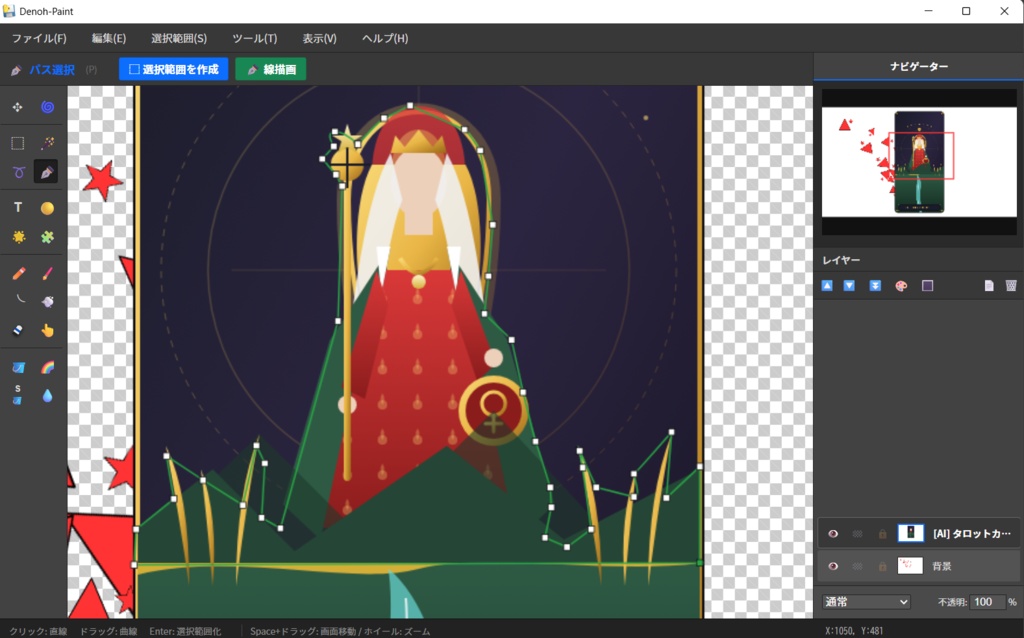Click the purple square layer icon
The width and height of the screenshot is (1024, 638).
[927, 285]
